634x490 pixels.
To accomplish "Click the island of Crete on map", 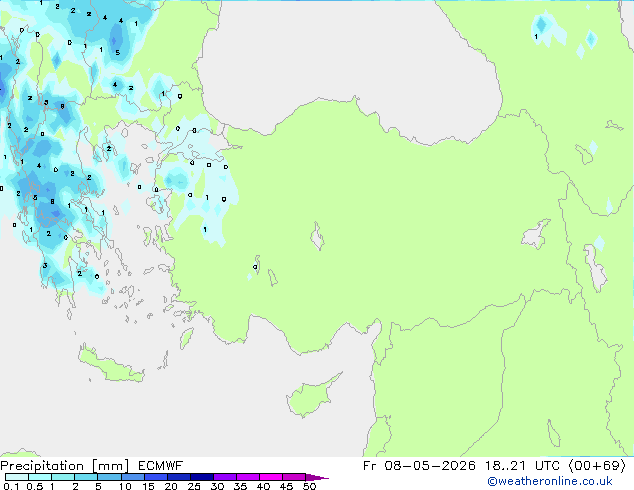I will click(110, 366).
